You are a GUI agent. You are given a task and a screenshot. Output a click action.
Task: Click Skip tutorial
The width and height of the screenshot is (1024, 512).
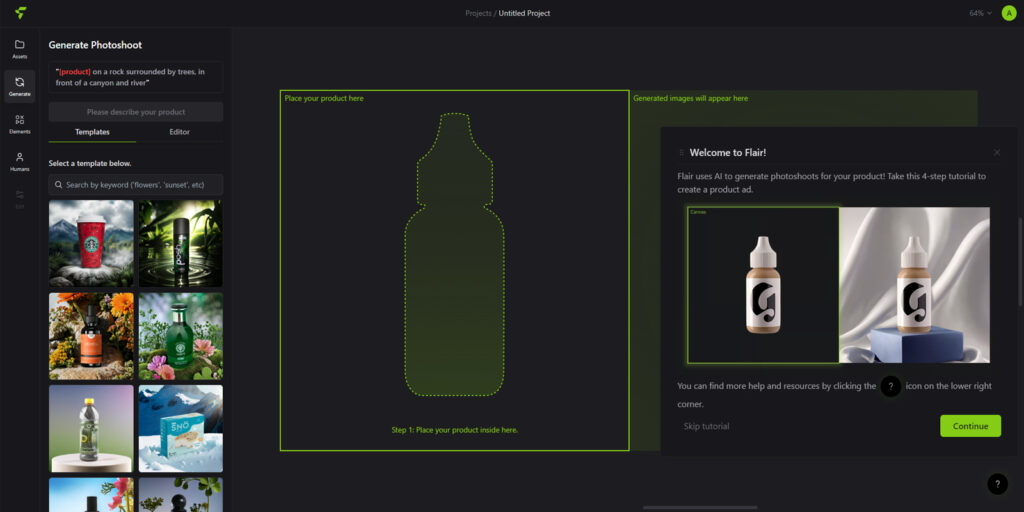click(x=707, y=426)
